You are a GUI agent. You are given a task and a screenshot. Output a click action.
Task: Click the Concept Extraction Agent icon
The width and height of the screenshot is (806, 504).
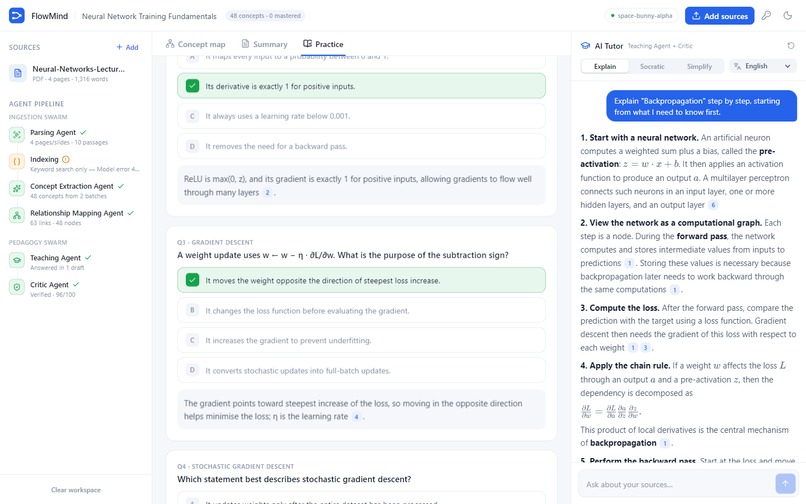17,188
